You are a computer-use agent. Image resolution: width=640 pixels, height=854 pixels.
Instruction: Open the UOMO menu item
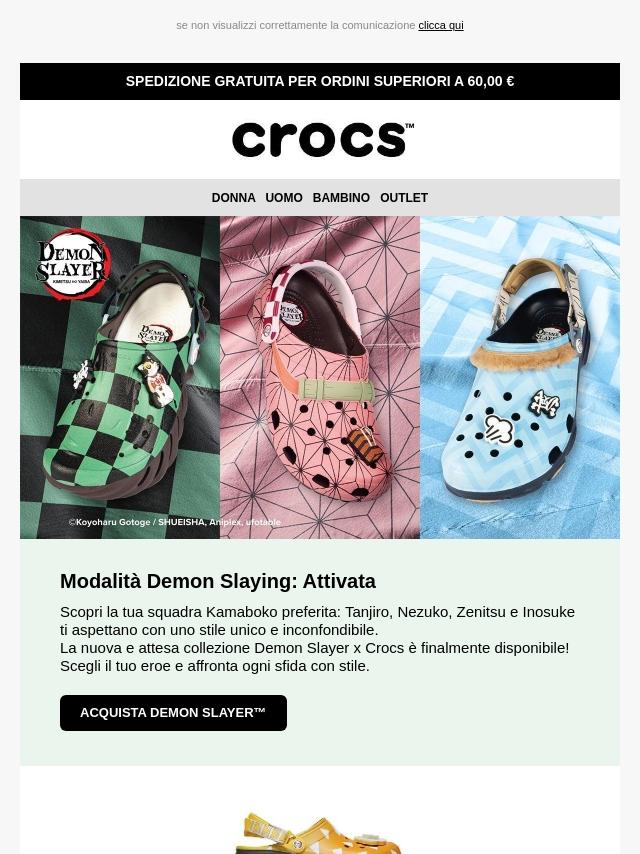(284, 198)
